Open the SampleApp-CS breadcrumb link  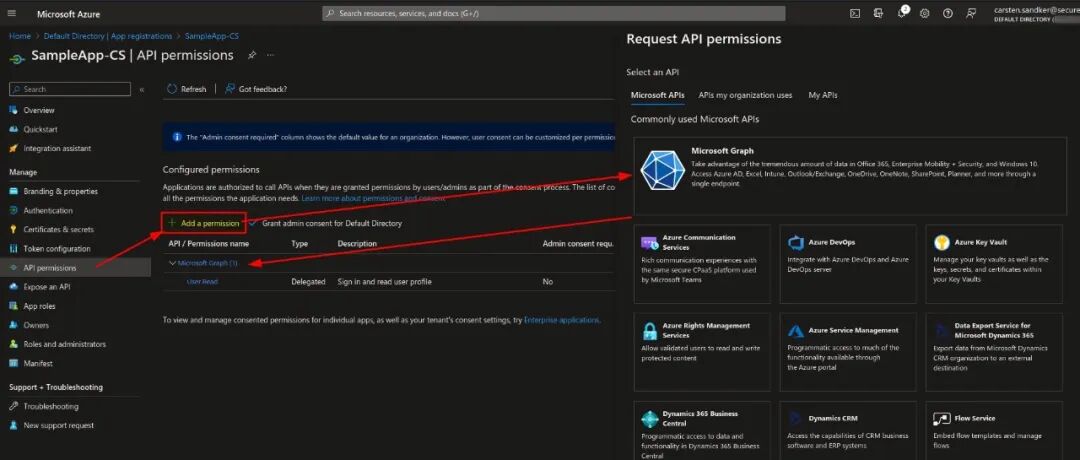pyautogui.click(x=212, y=36)
